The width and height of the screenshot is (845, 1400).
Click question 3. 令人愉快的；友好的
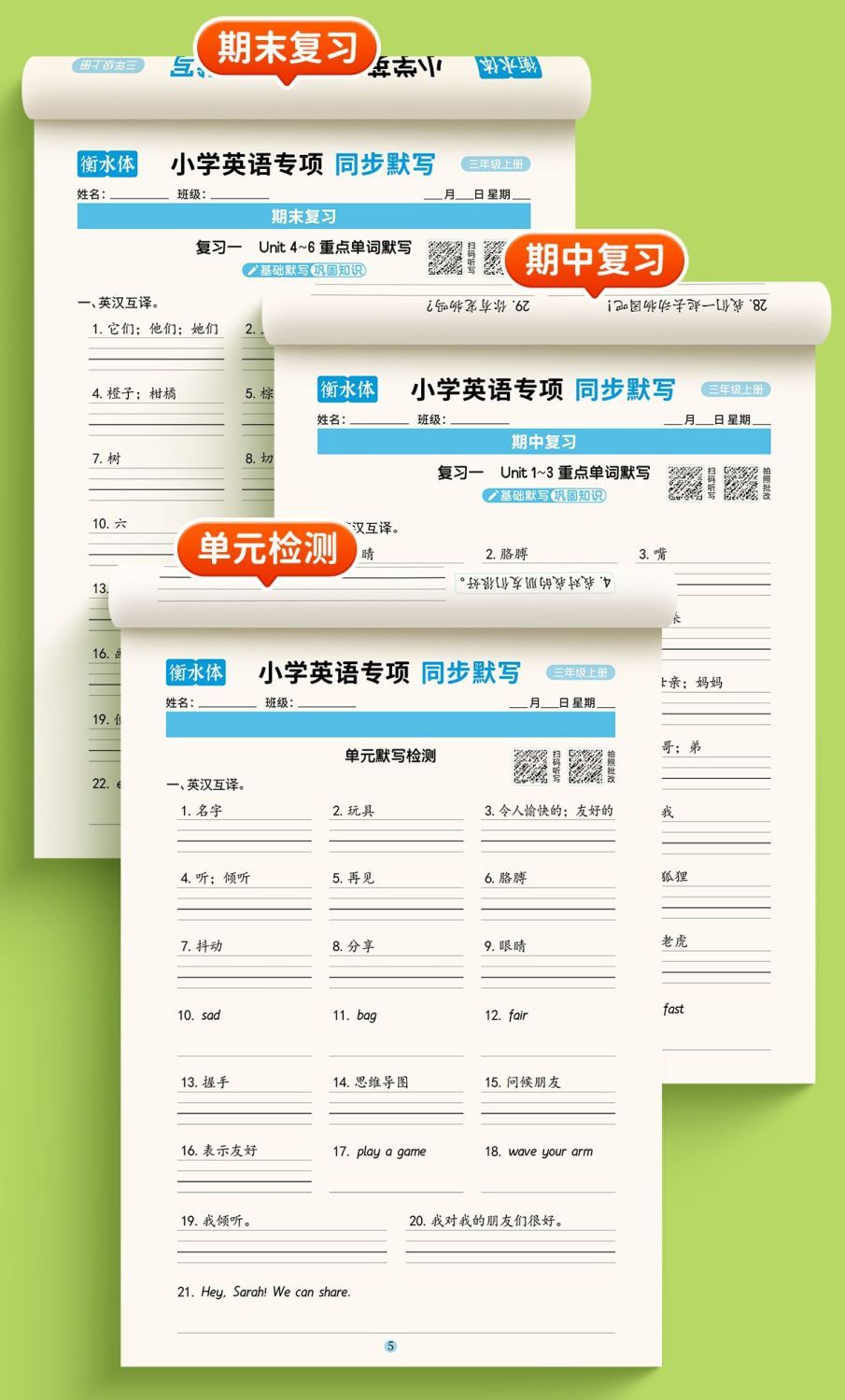click(548, 811)
